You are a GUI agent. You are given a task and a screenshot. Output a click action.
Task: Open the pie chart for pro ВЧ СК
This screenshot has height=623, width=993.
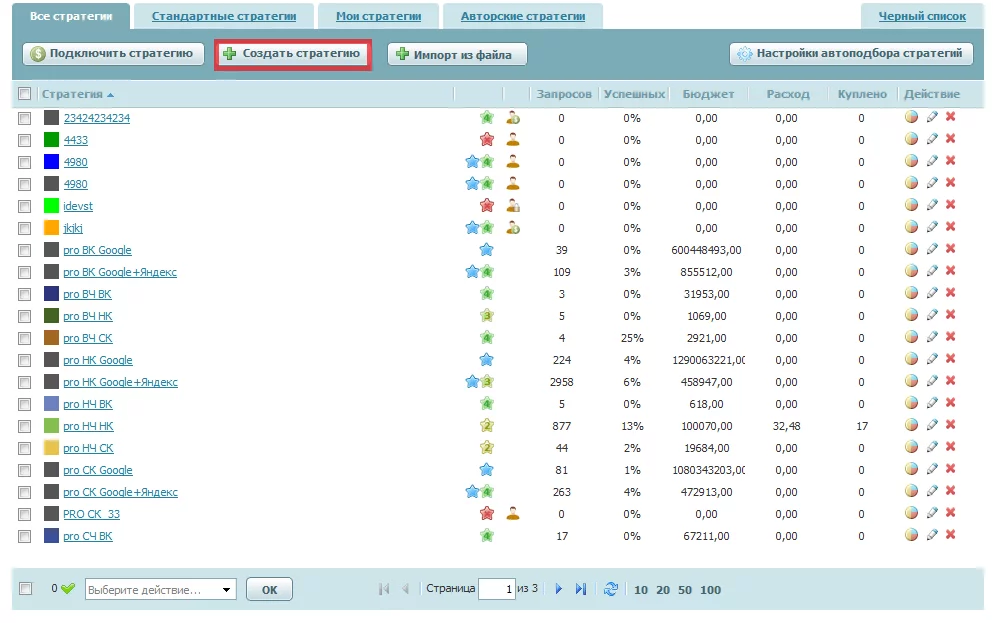tap(911, 337)
